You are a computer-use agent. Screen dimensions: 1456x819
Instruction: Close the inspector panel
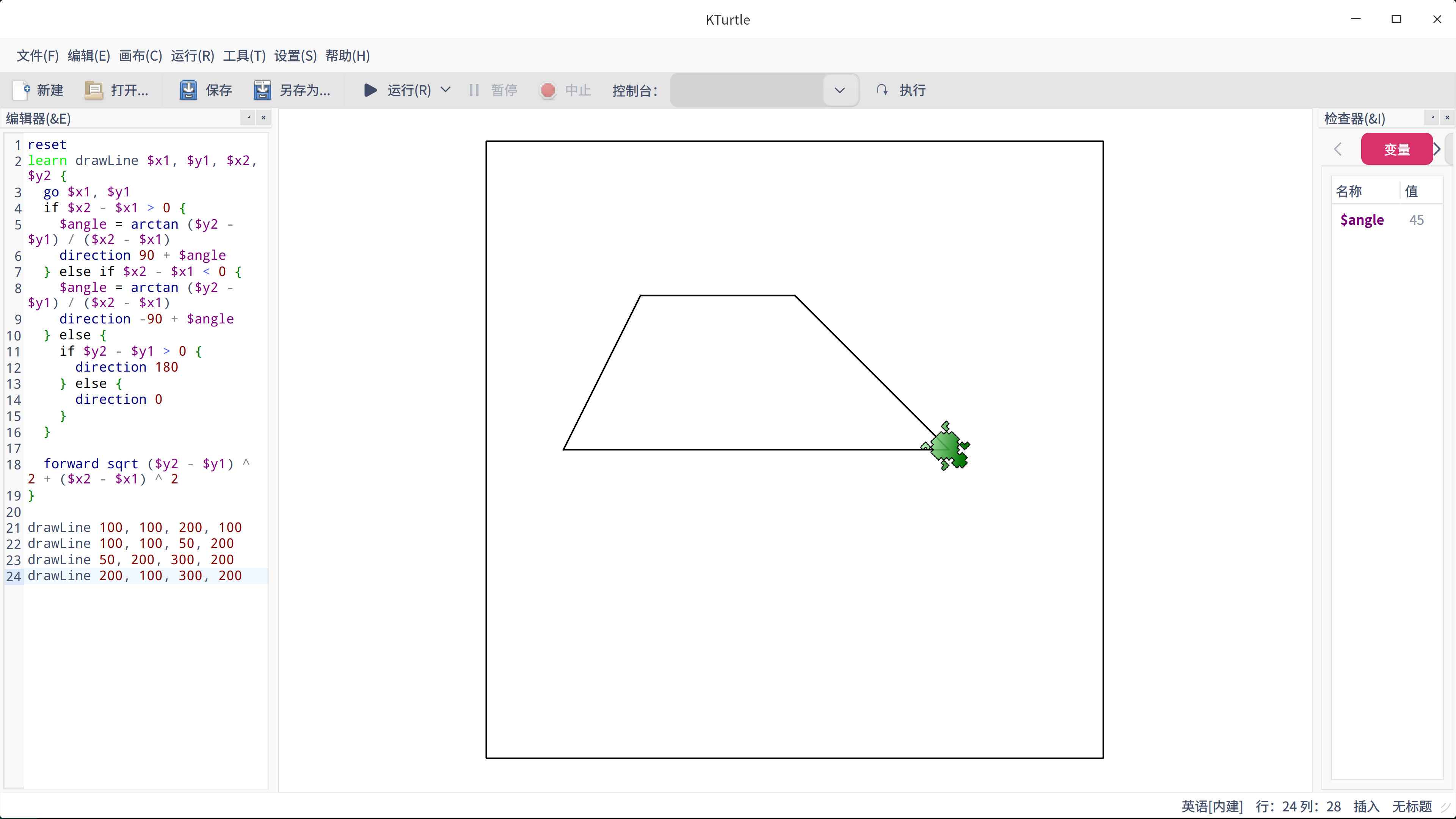click(x=1448, y=118)
